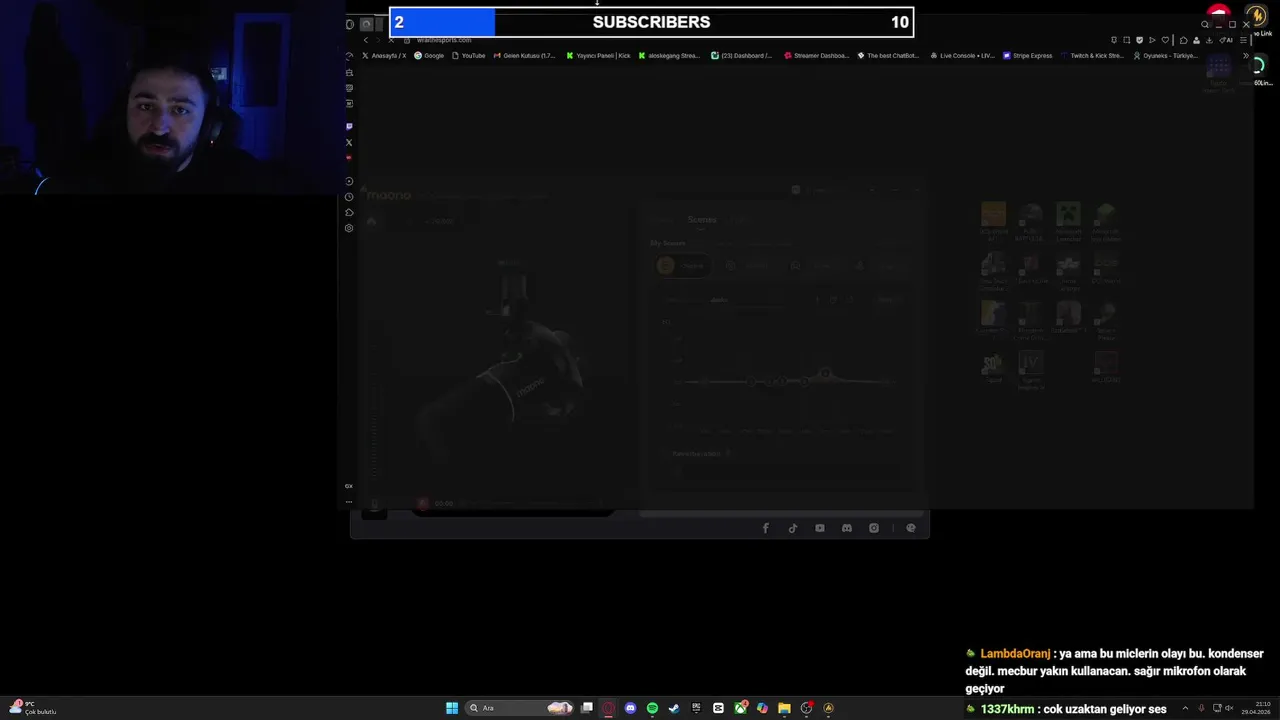Open the Google bookmark
Viewport: 1280px width, 720px height.
pos(429,56)
